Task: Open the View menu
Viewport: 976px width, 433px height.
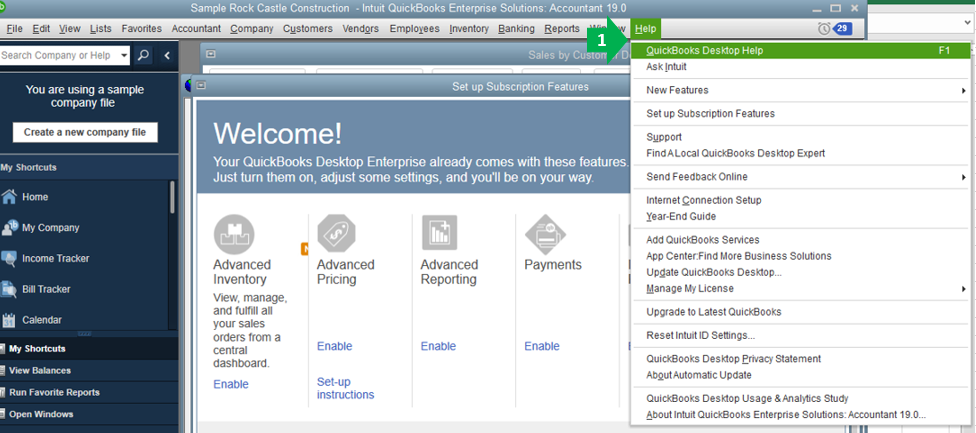Action: pyautogui.click(x=70, y=29)
